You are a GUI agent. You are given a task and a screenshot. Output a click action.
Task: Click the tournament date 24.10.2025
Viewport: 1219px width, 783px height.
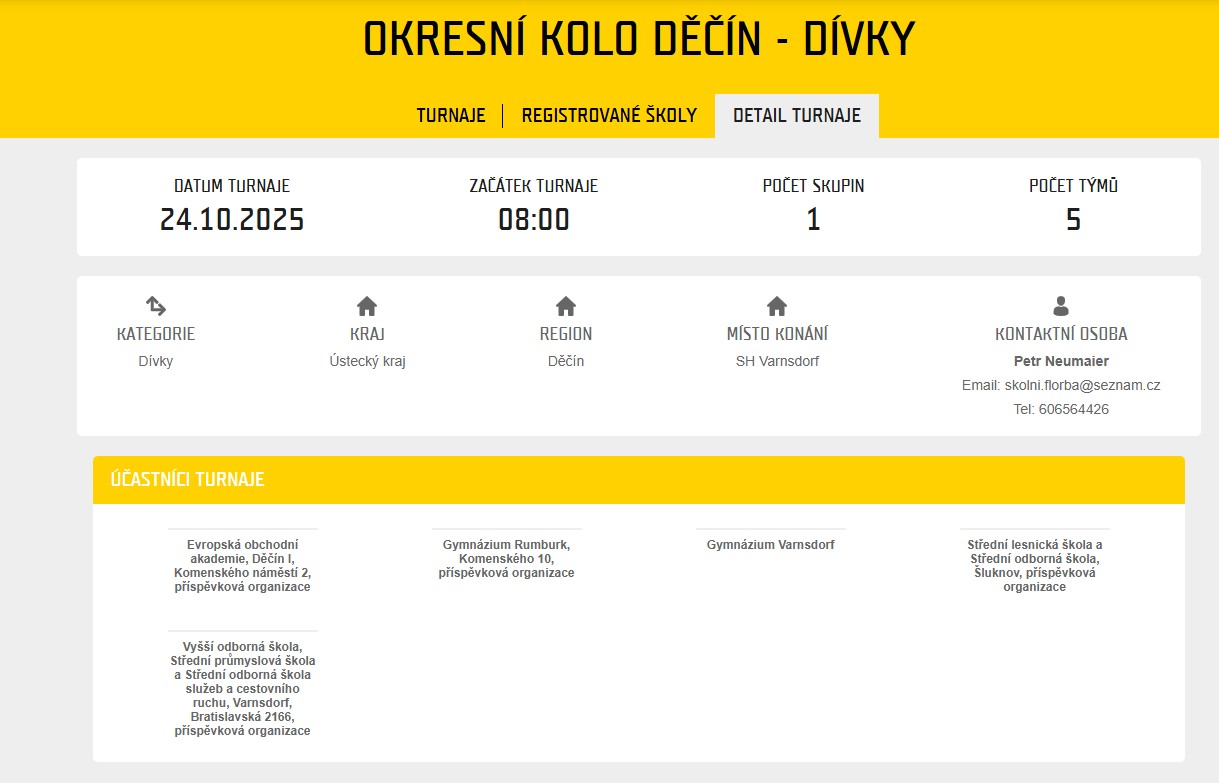(232, 220)
